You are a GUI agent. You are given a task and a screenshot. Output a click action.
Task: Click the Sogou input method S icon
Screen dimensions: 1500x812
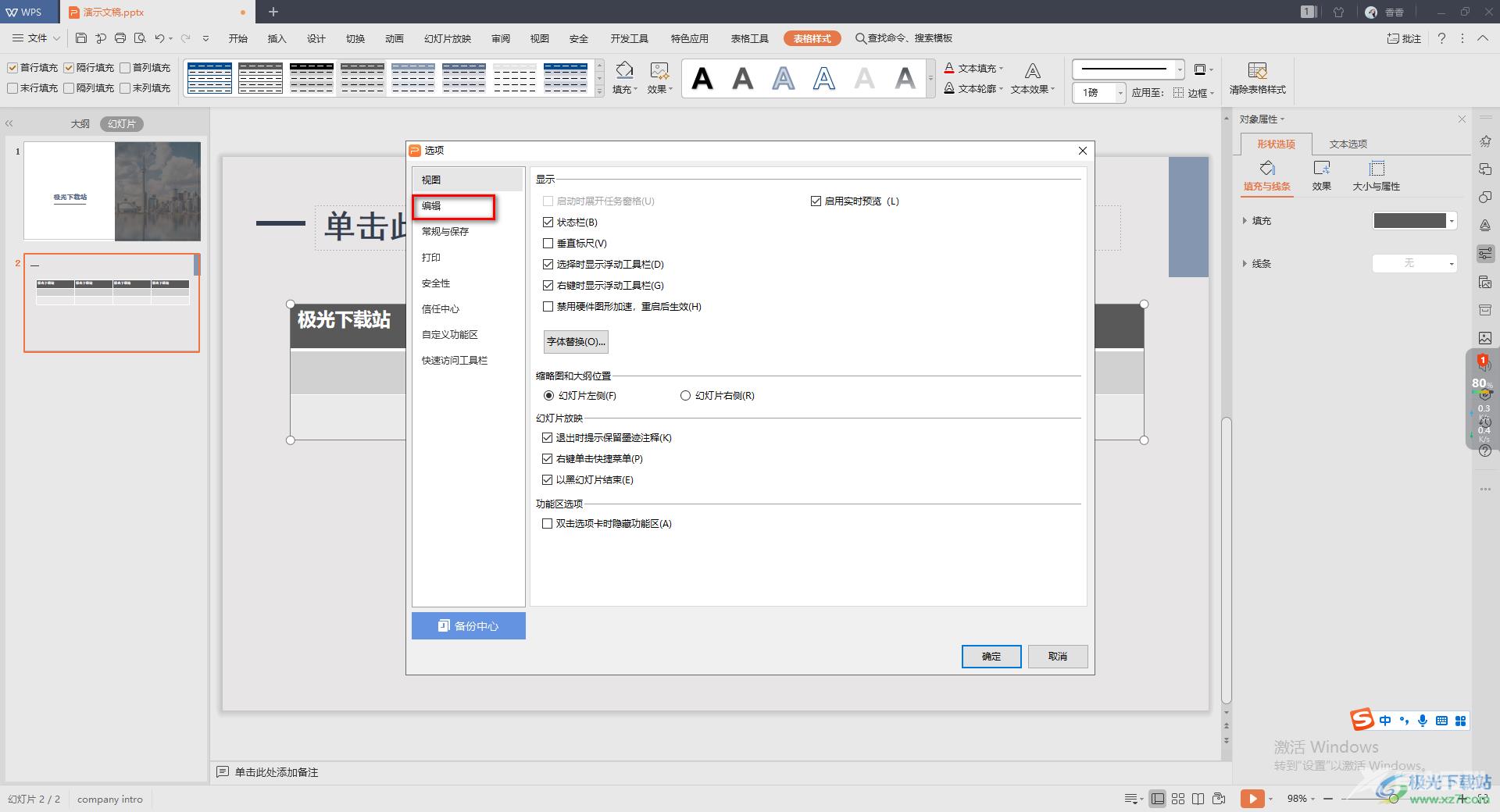click(1362, 719)
